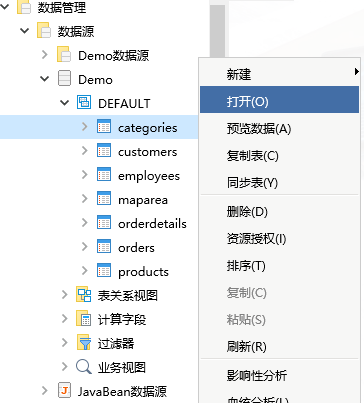
Task: Collapse the 数据管理 node
Action: [5, 6]
